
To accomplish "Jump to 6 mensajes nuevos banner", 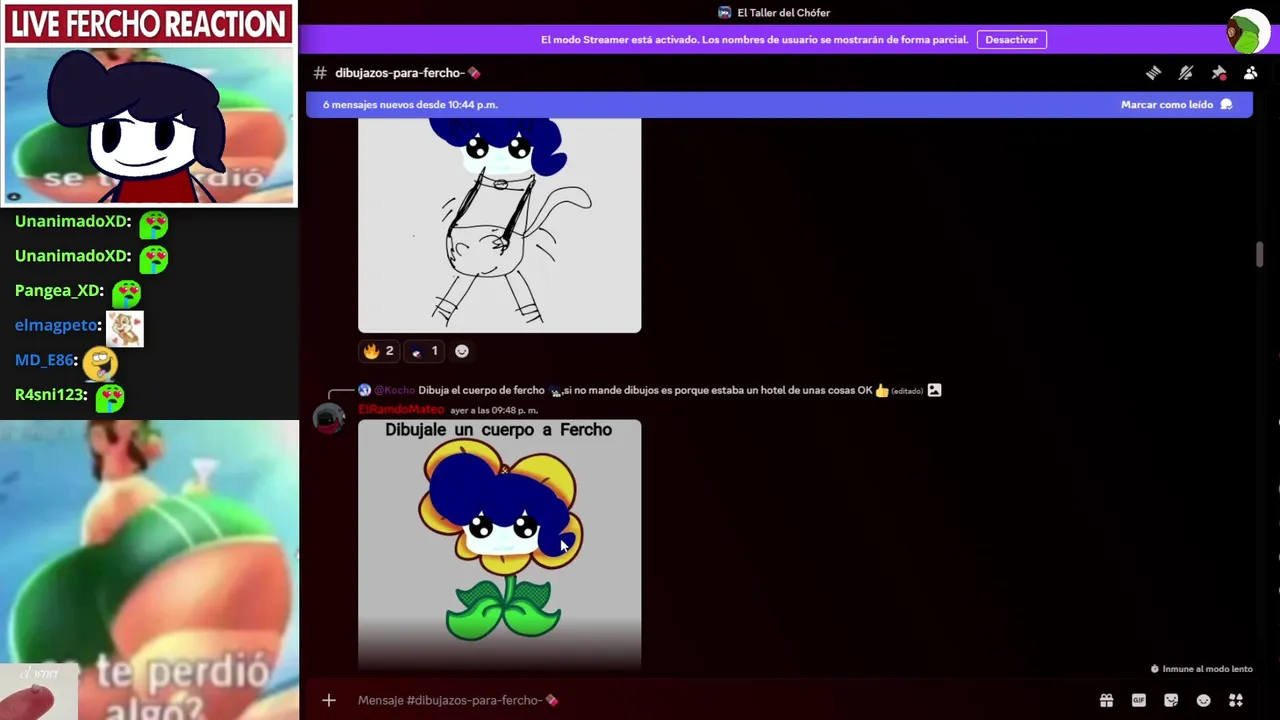I will (x=779, y=105).
